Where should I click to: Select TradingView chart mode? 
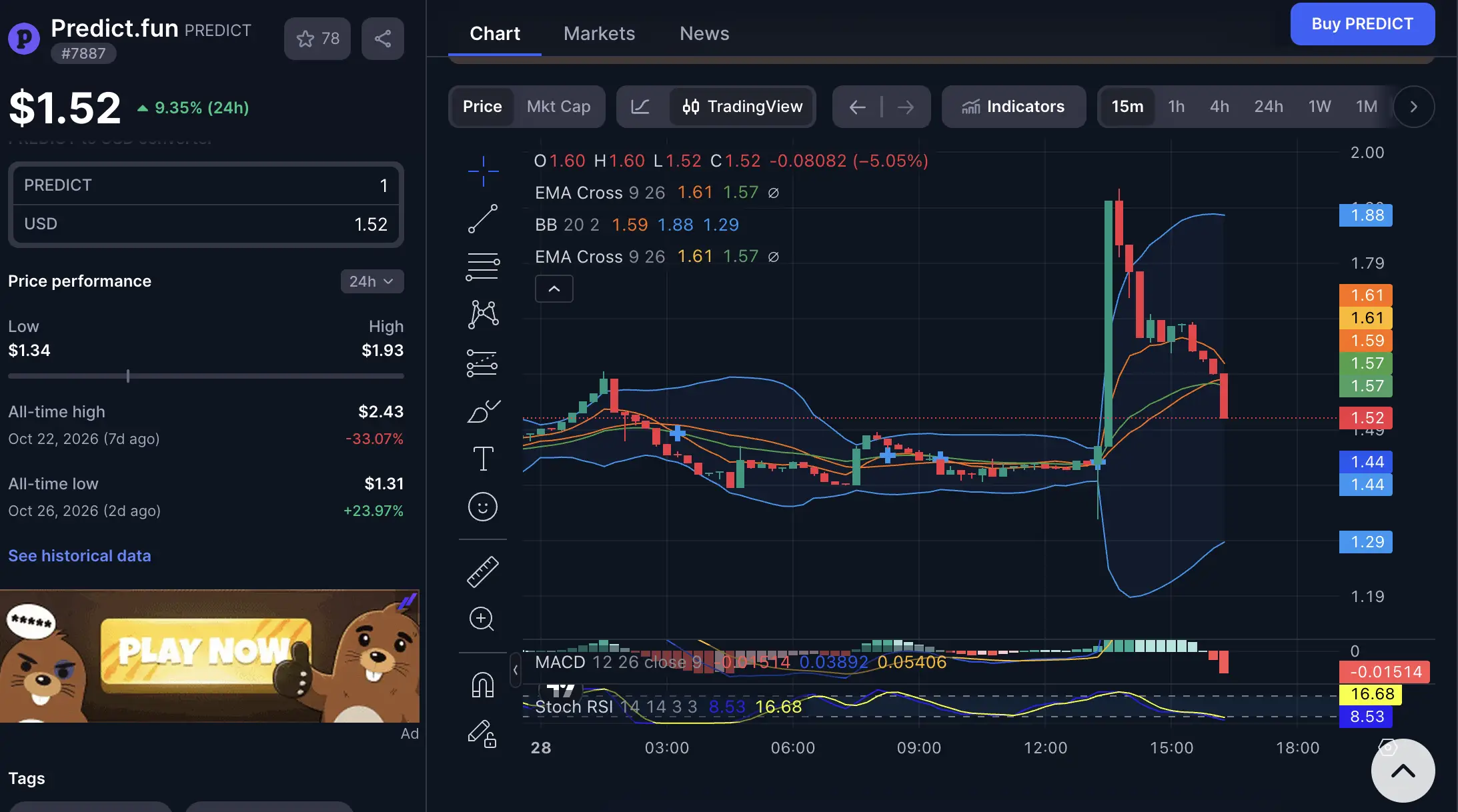coord(742,107)
